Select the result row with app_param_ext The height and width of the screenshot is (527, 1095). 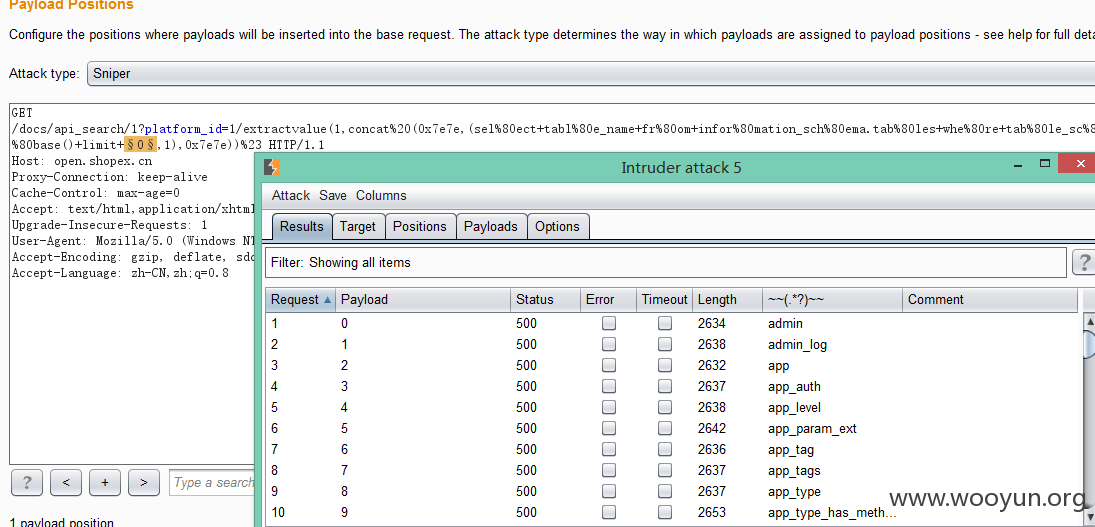[x=672, y=428]
